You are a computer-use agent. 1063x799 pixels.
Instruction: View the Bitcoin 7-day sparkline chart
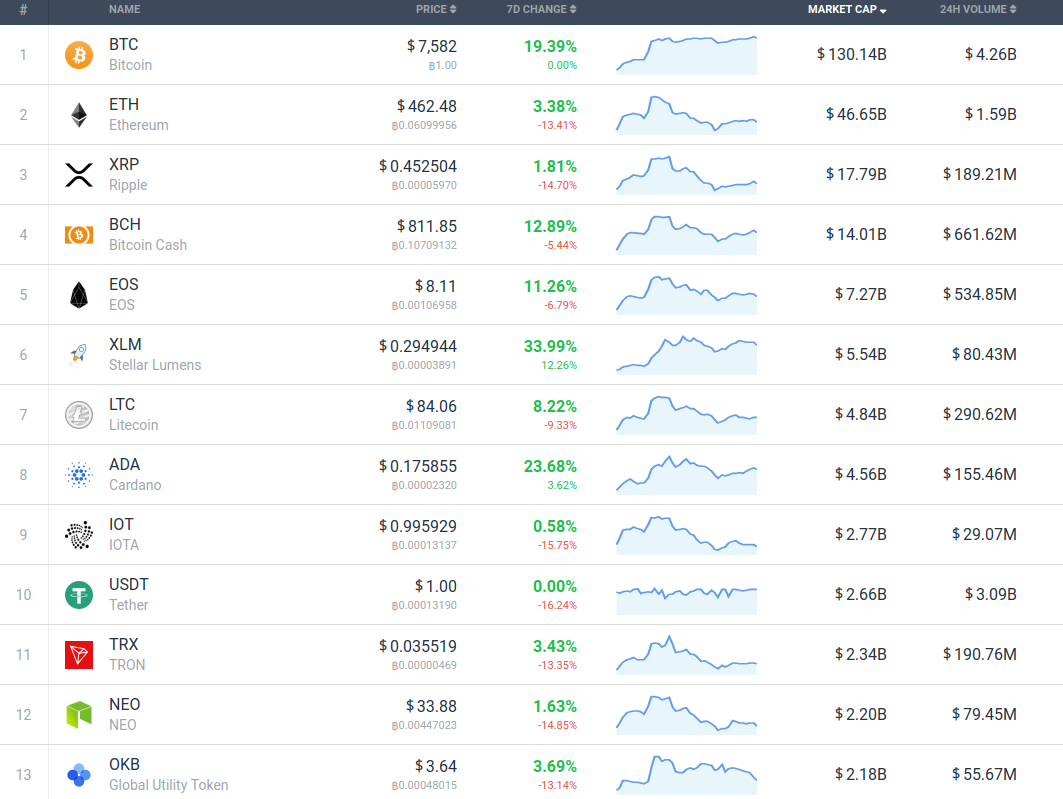point(686,55)
